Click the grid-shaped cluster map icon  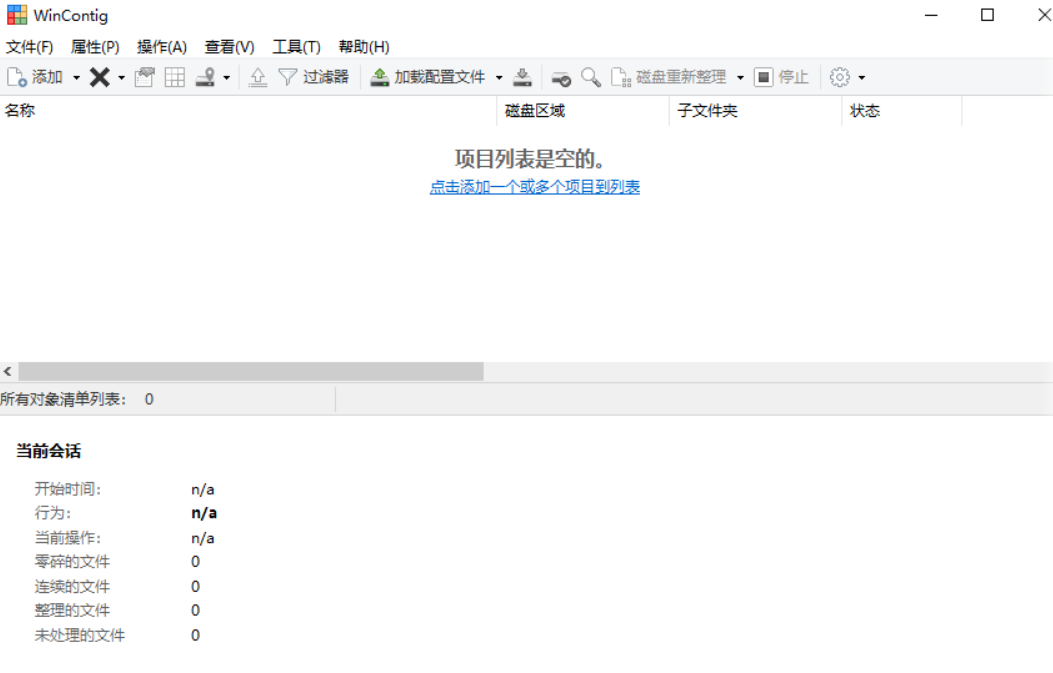pyautogui.click(x=174, y=77)
